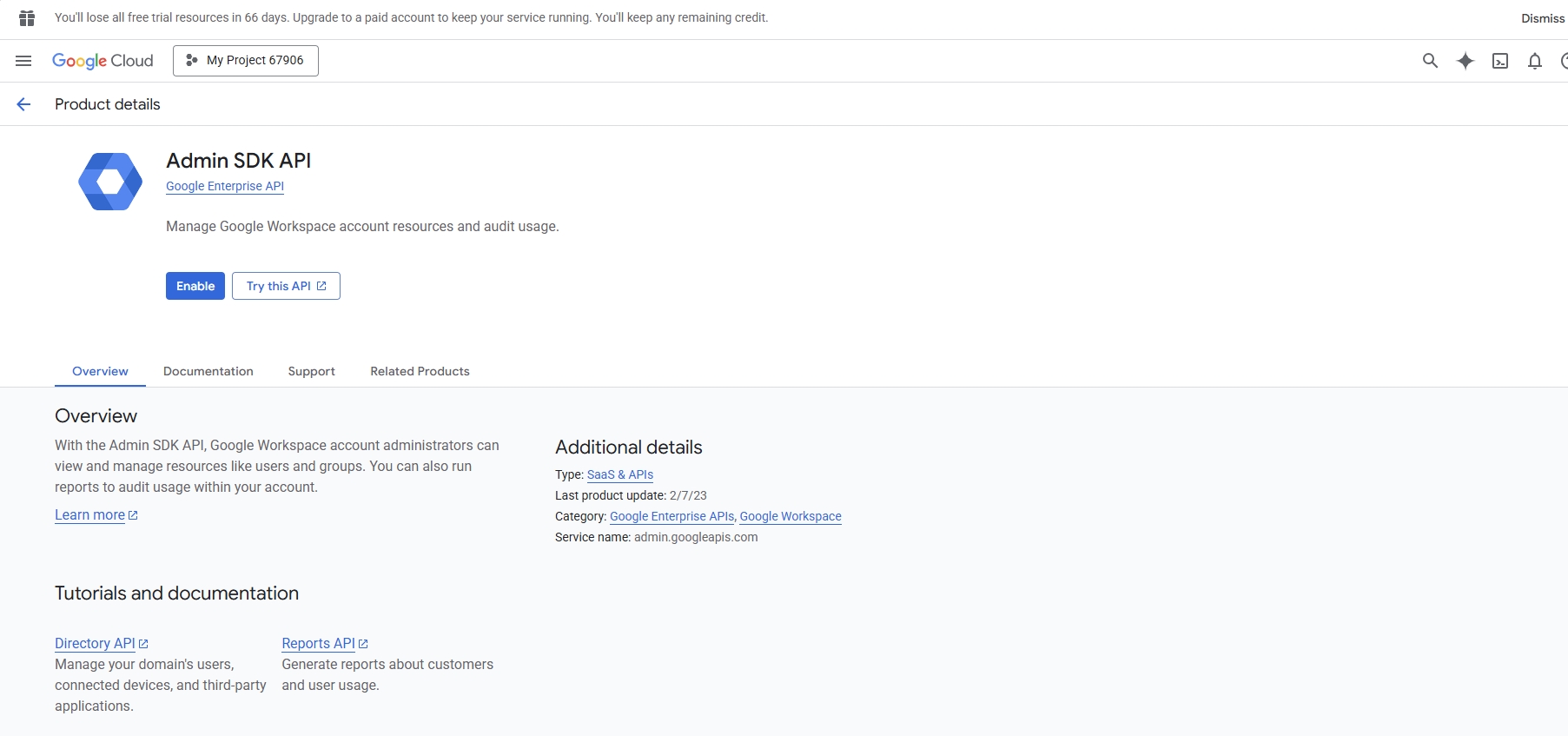Open the notifications bell
The height and width of the screenshot is (736, 1568).
click(1535, 61)
